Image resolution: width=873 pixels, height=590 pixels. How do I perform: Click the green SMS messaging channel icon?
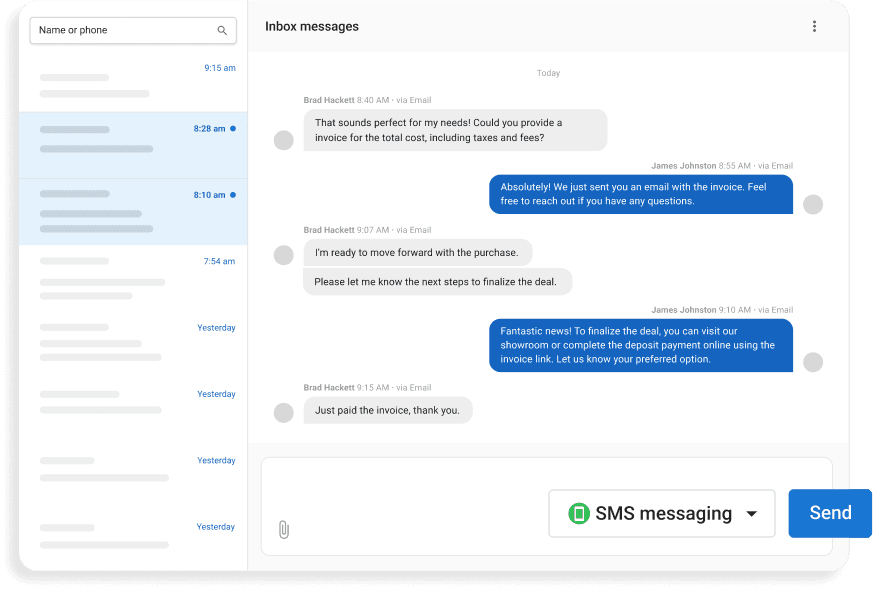click(580, 513)
